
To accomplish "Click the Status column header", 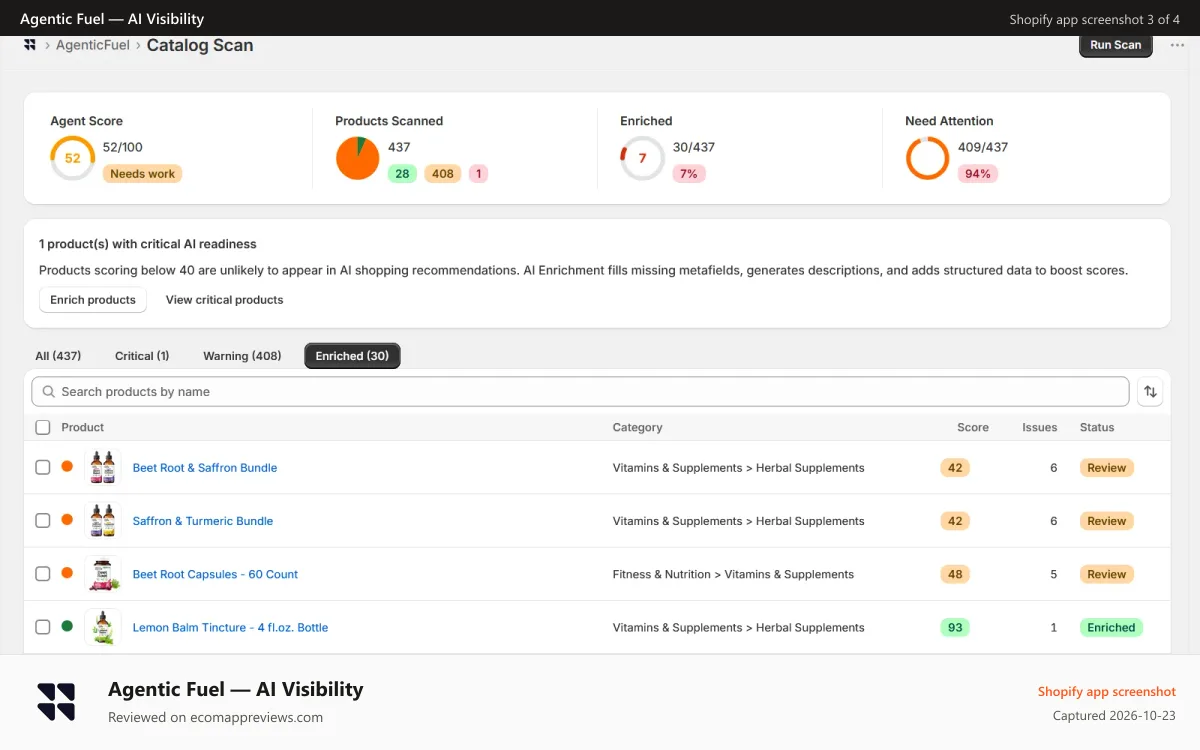I will click(x=1097, y=427).
